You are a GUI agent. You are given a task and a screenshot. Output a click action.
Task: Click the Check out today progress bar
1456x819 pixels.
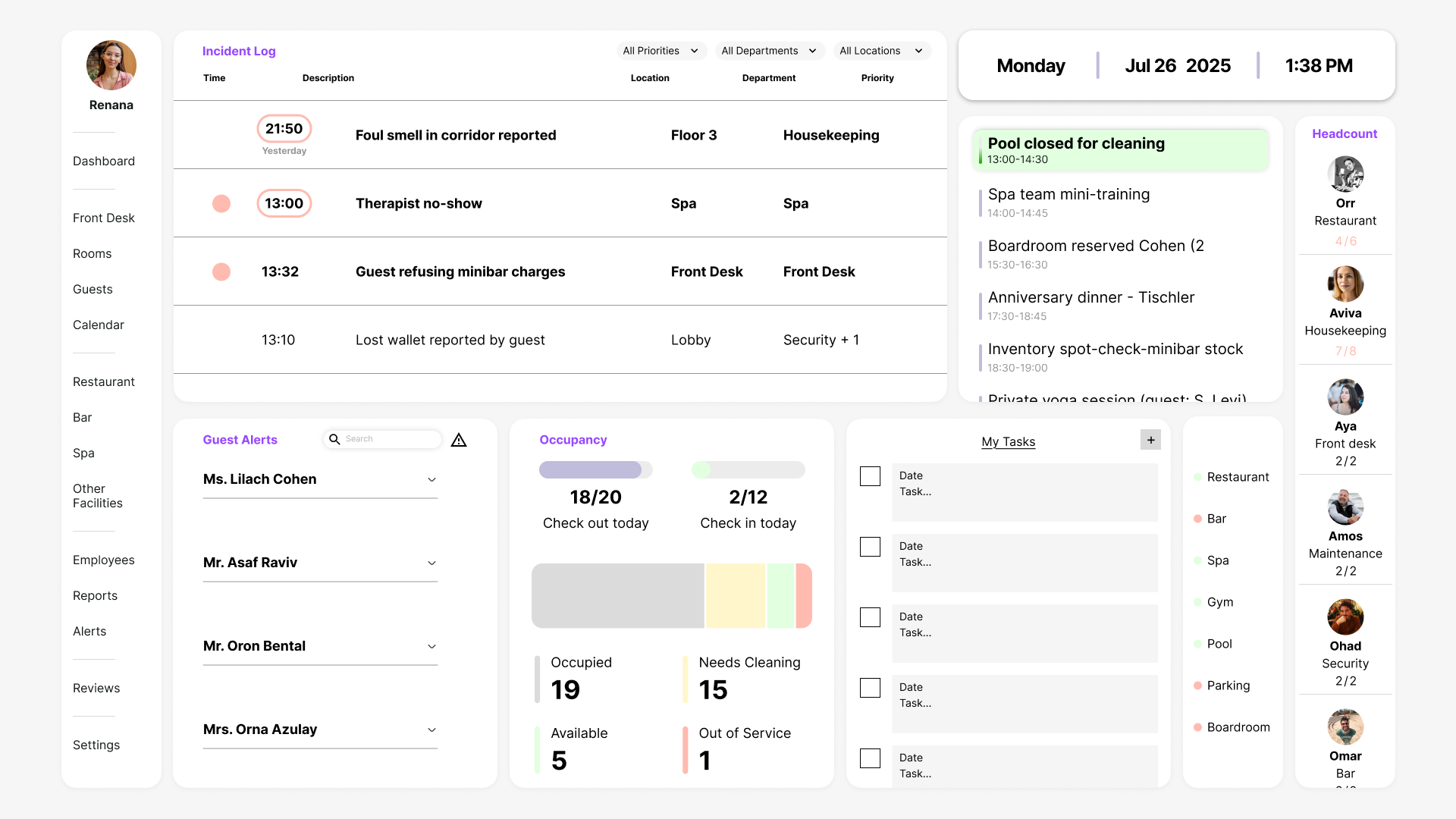pyautogui.click(x=595, y=469)
